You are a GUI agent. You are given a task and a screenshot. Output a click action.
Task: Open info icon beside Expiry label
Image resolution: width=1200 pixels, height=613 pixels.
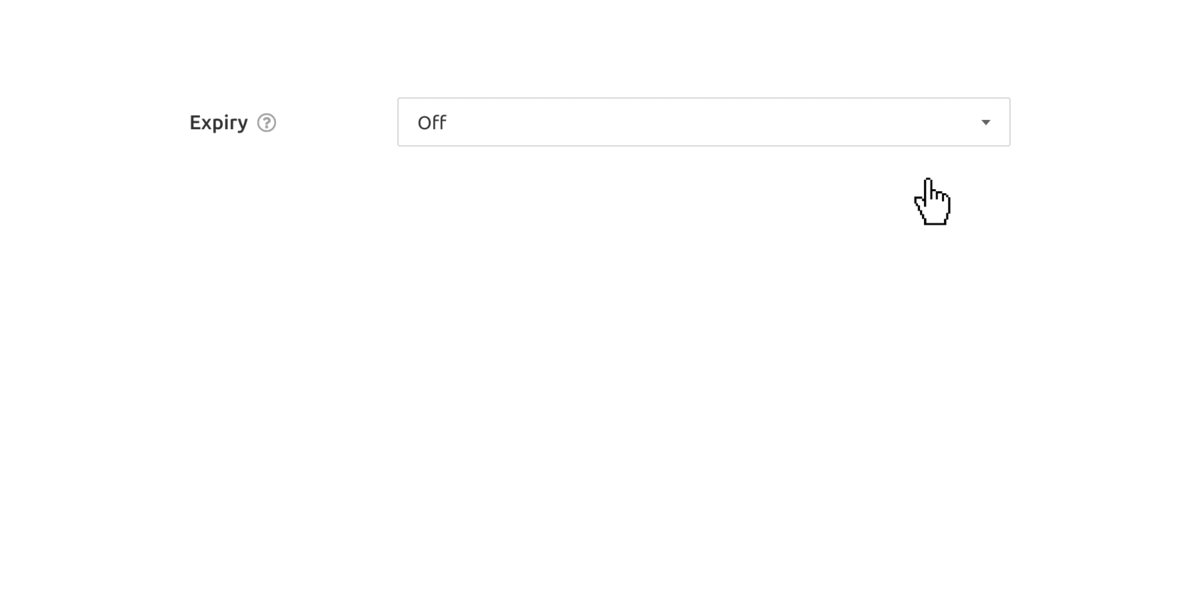coord(266,123)
